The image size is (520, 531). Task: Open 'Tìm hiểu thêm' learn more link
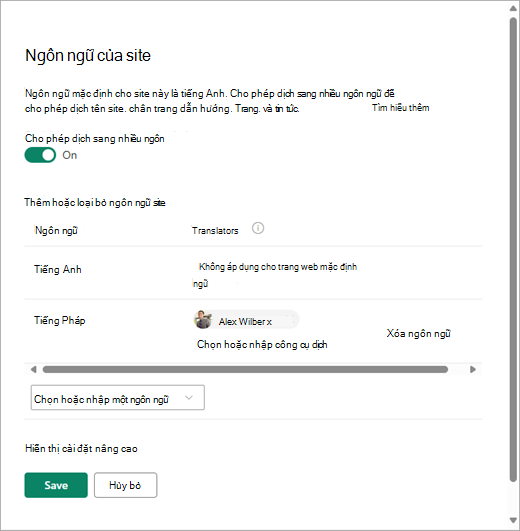[400, 108]
